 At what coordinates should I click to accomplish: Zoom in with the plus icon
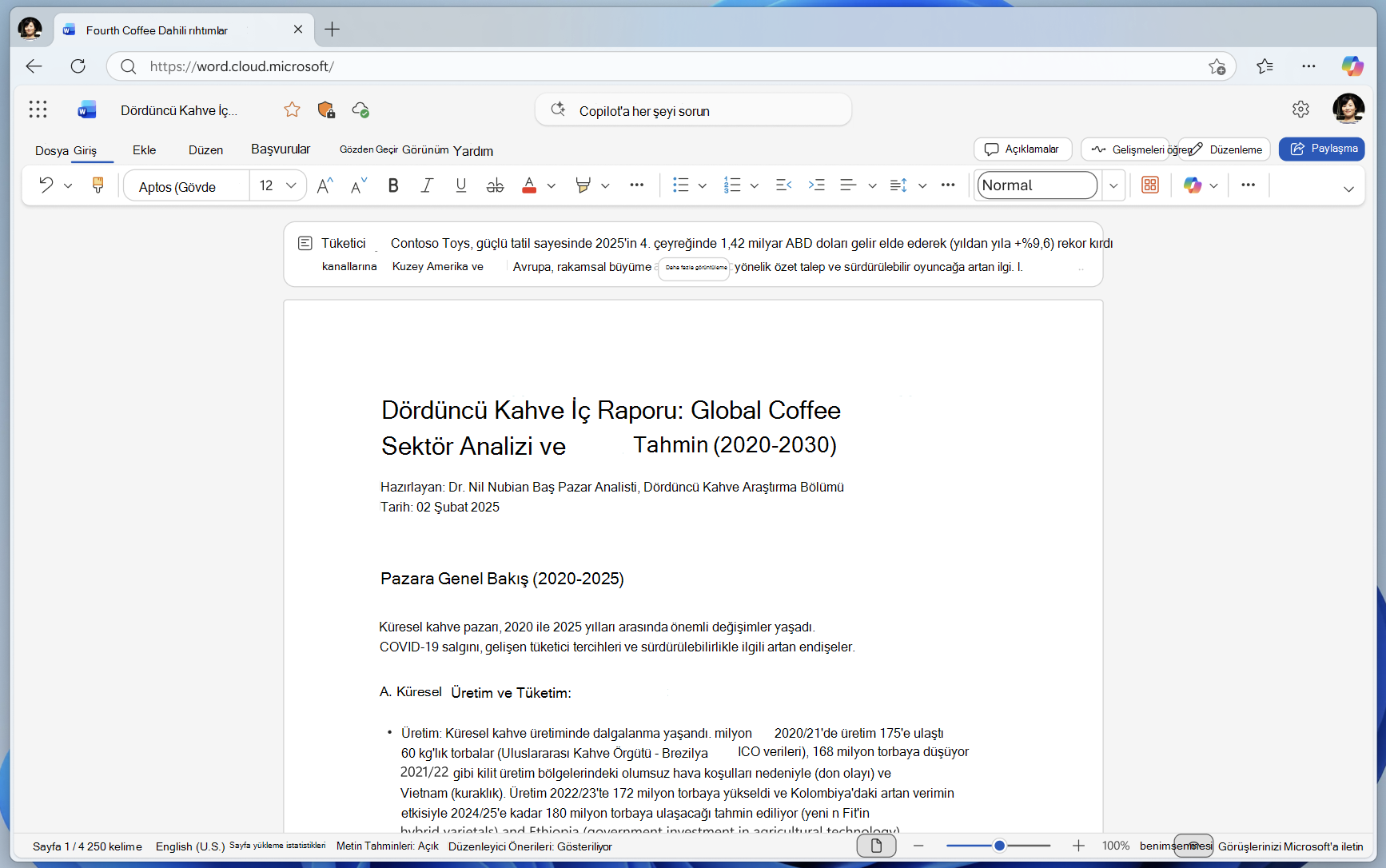[1078, 846]
